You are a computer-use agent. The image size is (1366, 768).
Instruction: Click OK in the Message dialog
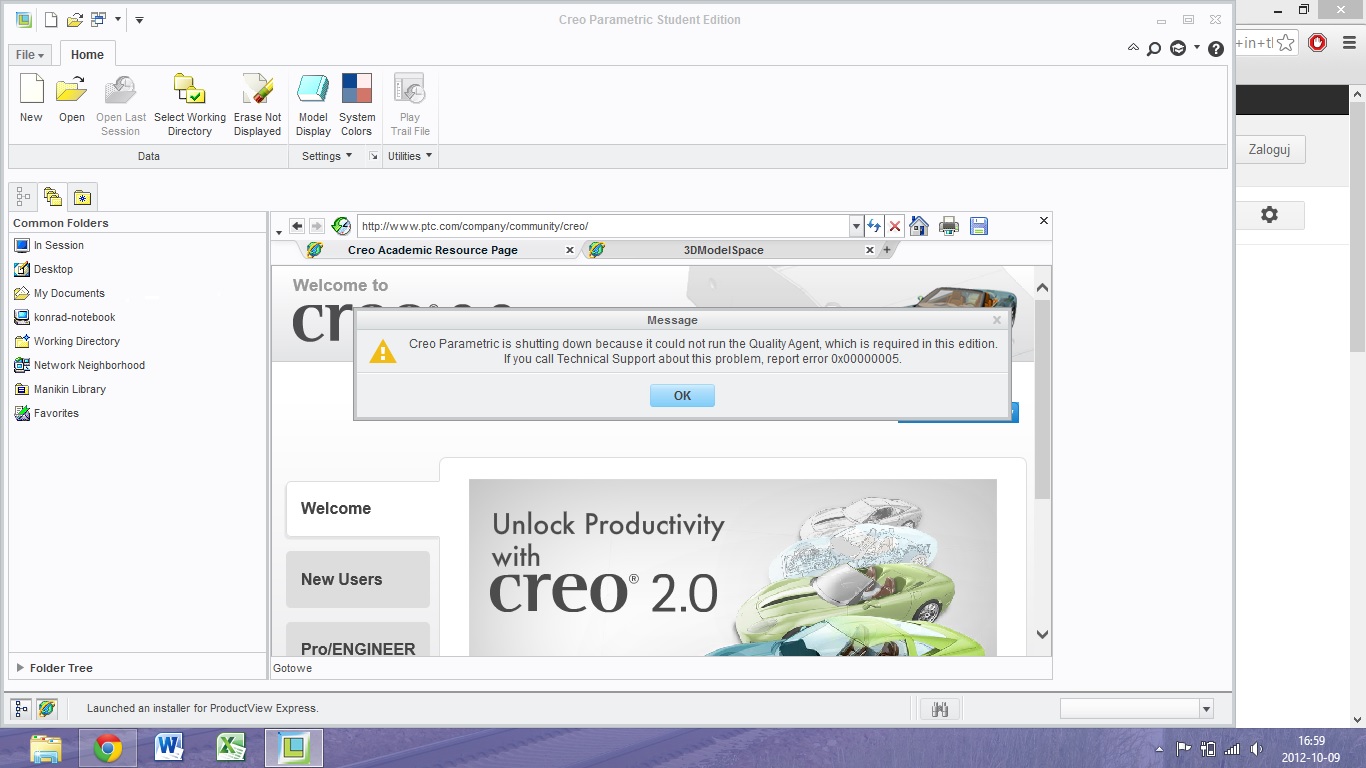pos(682,396)
